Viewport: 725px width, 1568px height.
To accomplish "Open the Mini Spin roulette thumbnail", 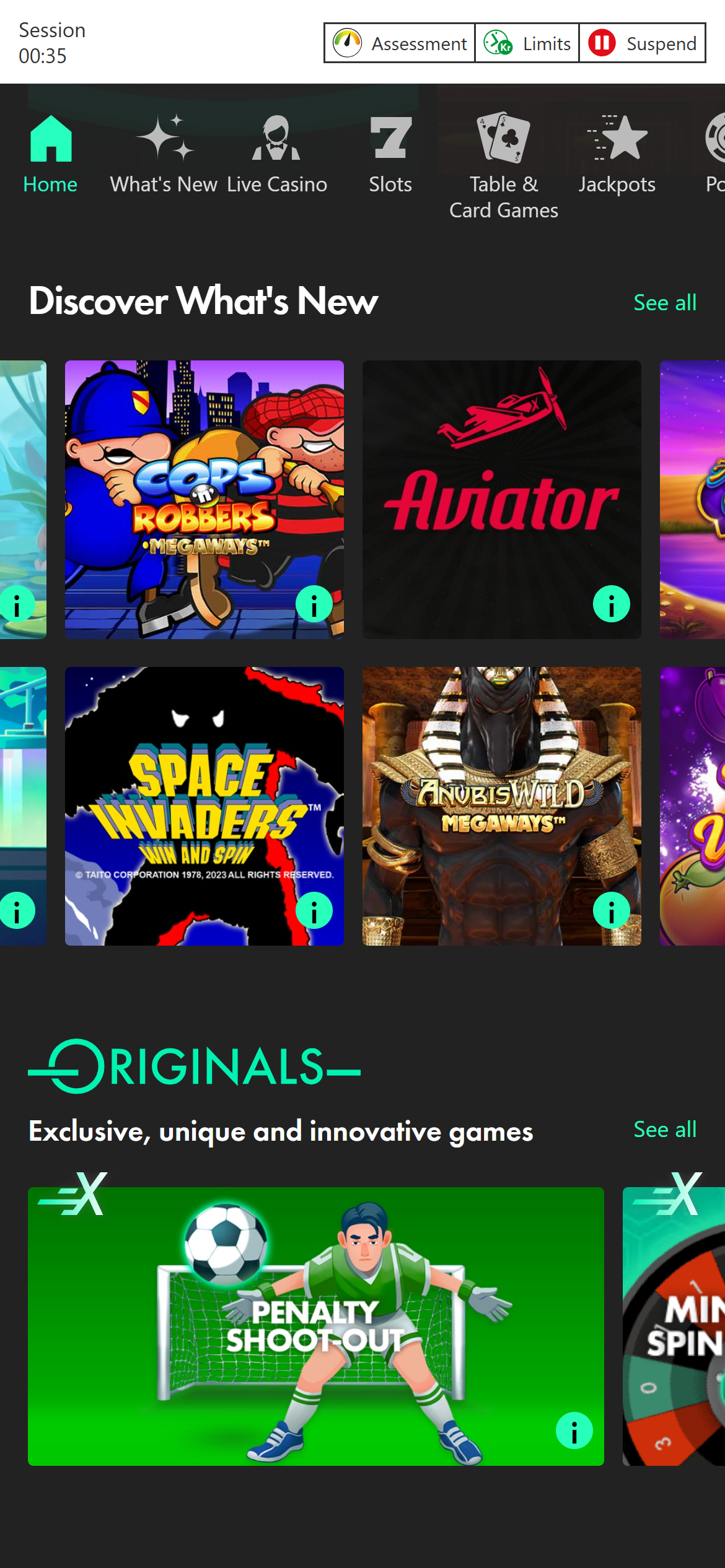I will (674, 1326).
